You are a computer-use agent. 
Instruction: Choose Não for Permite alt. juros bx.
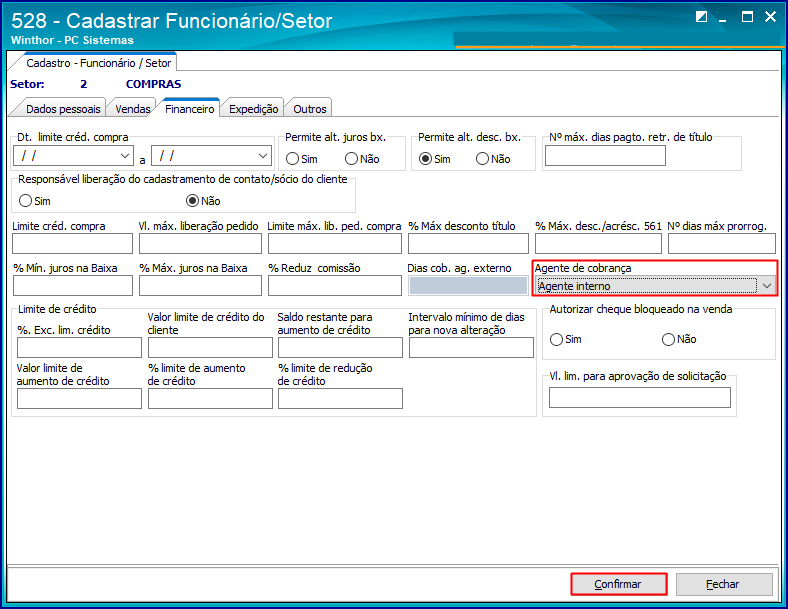pyautogui.click(x=362, y=159)
